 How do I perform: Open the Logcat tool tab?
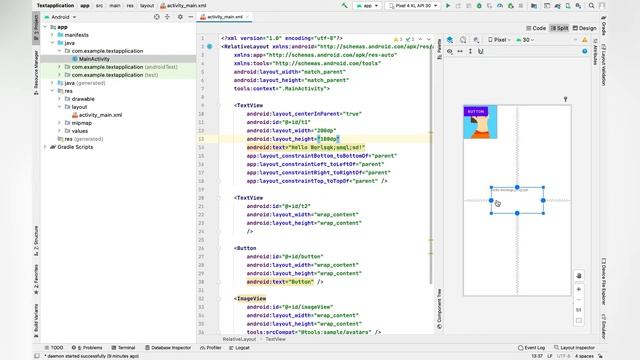(239, 348)
